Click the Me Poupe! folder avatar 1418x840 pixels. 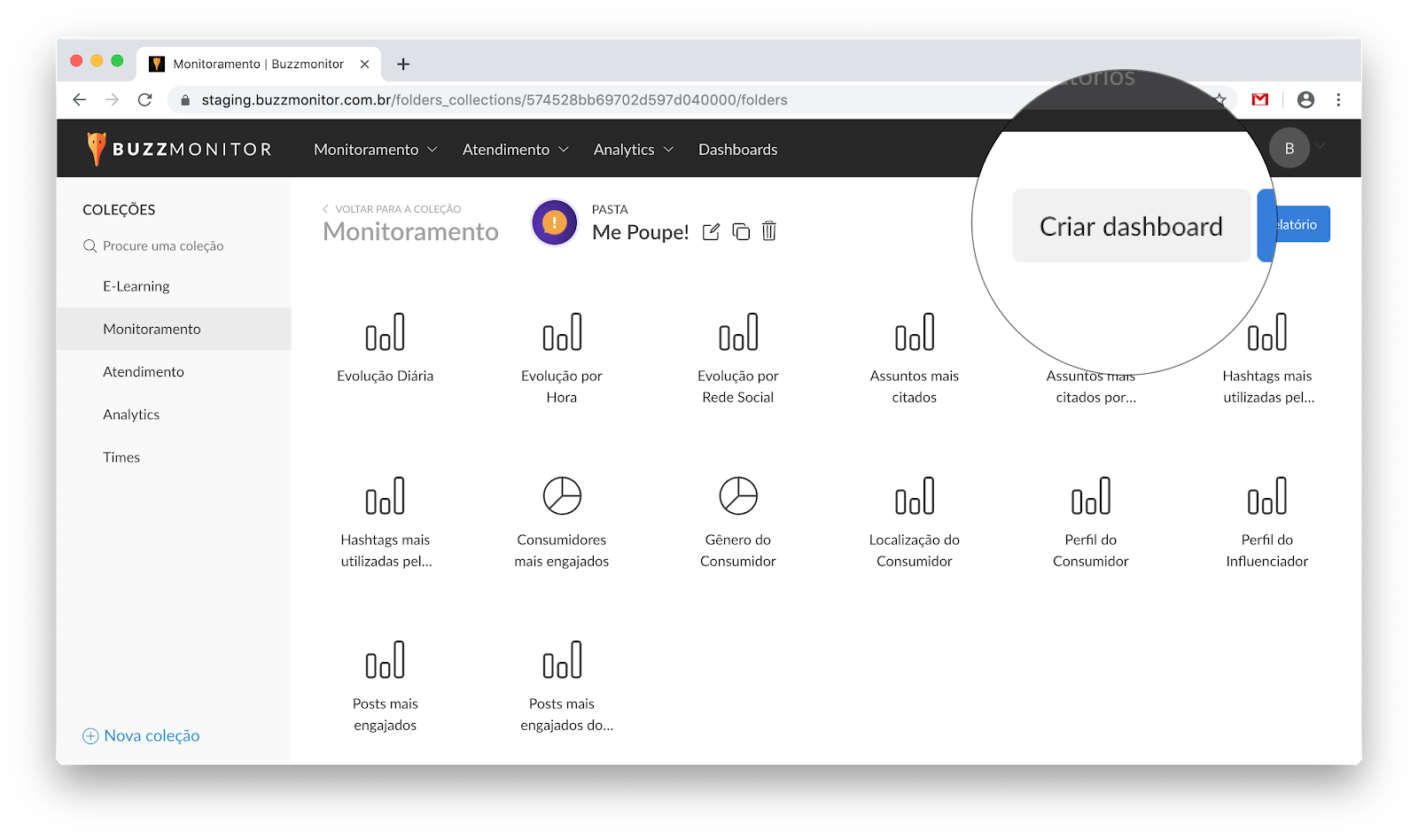point(555,222)
